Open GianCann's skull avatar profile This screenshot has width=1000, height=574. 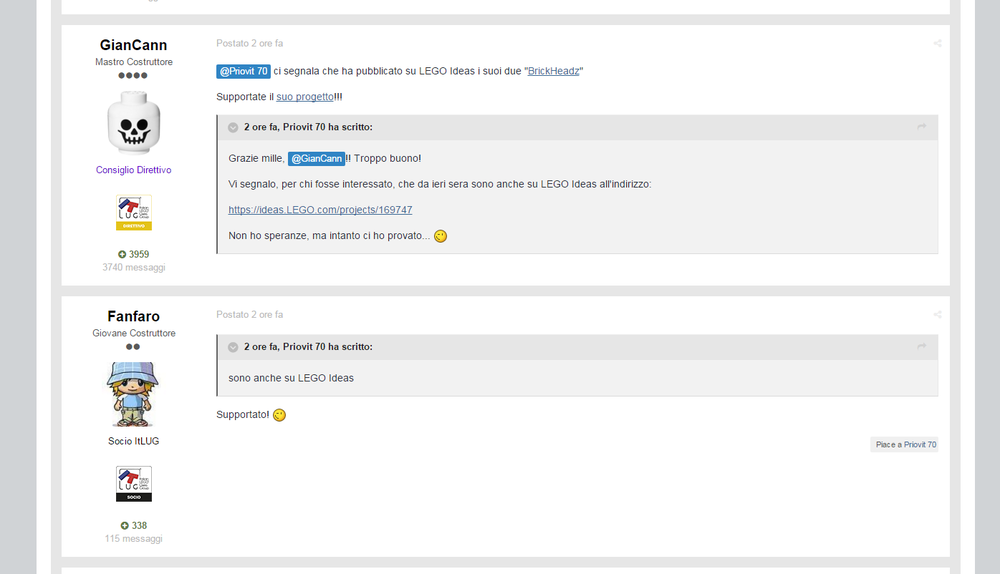click(x=134, y=122)
